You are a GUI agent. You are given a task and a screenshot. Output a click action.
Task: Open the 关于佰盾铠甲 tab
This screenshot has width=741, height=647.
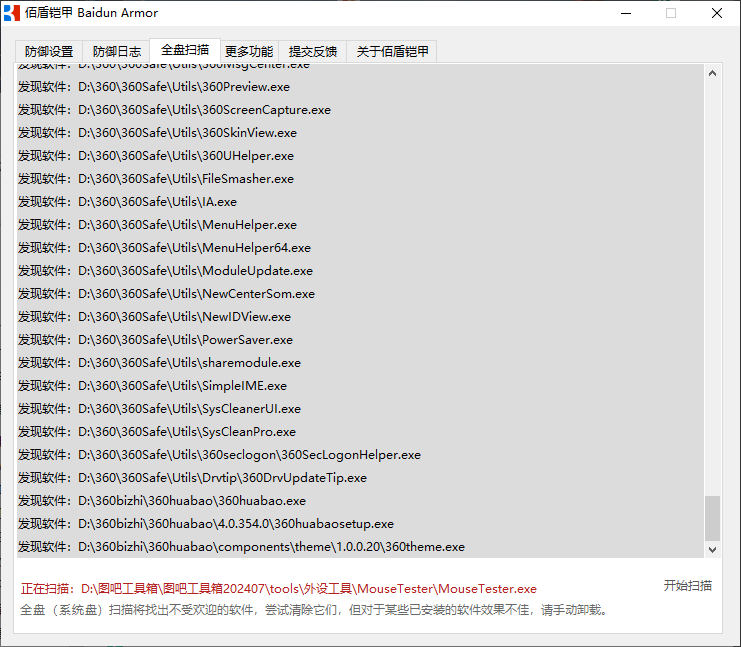point(392,51)
